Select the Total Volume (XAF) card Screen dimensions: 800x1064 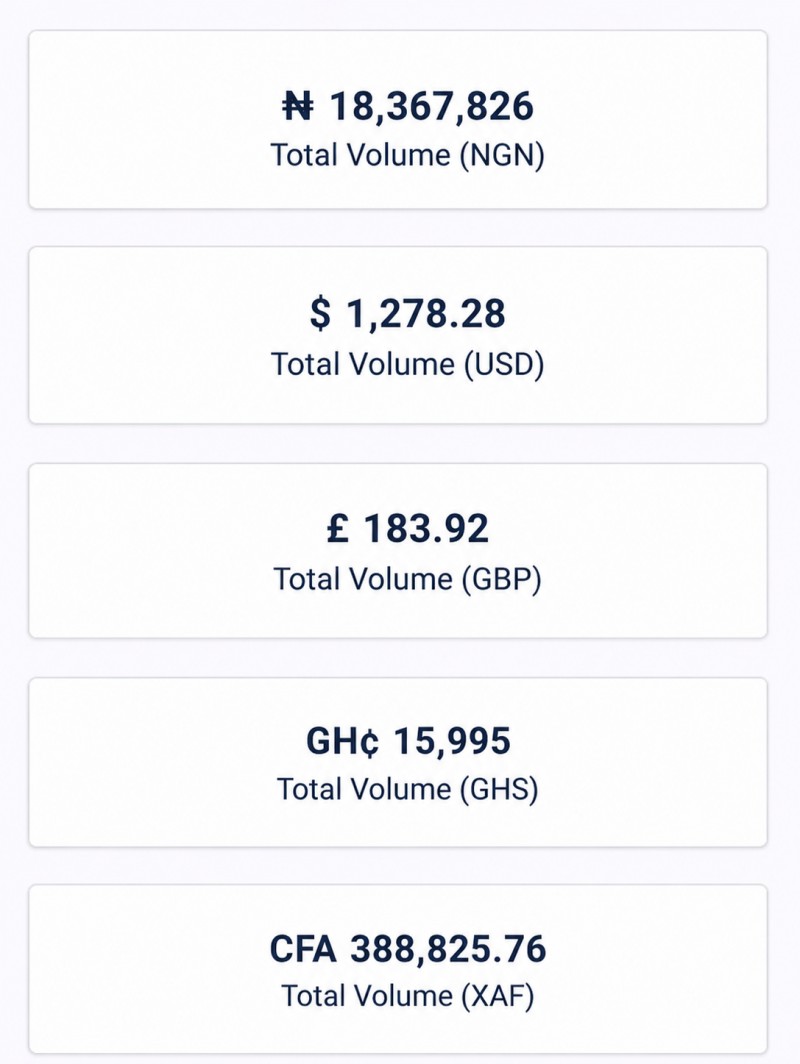(398, 969)
